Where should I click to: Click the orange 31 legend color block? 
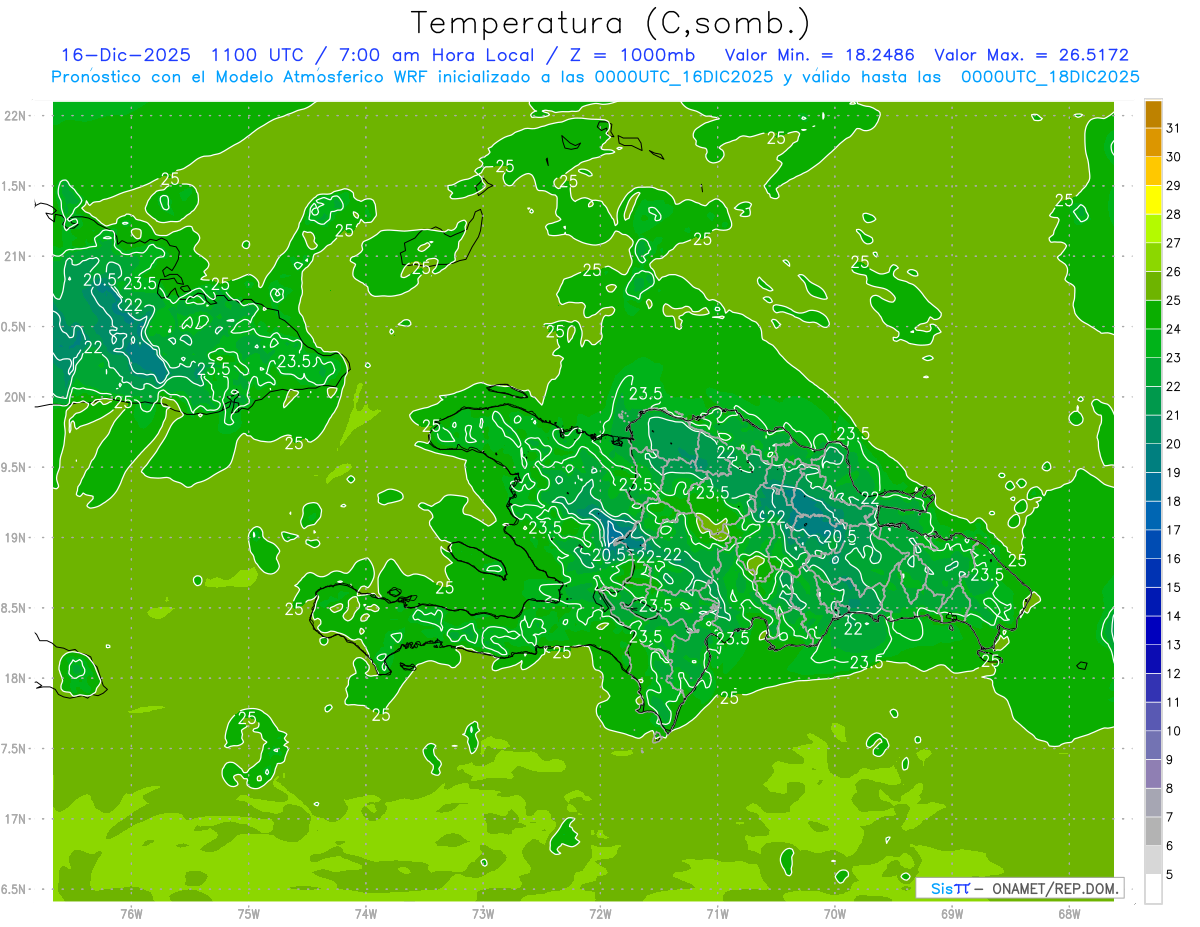(1153, 115)
